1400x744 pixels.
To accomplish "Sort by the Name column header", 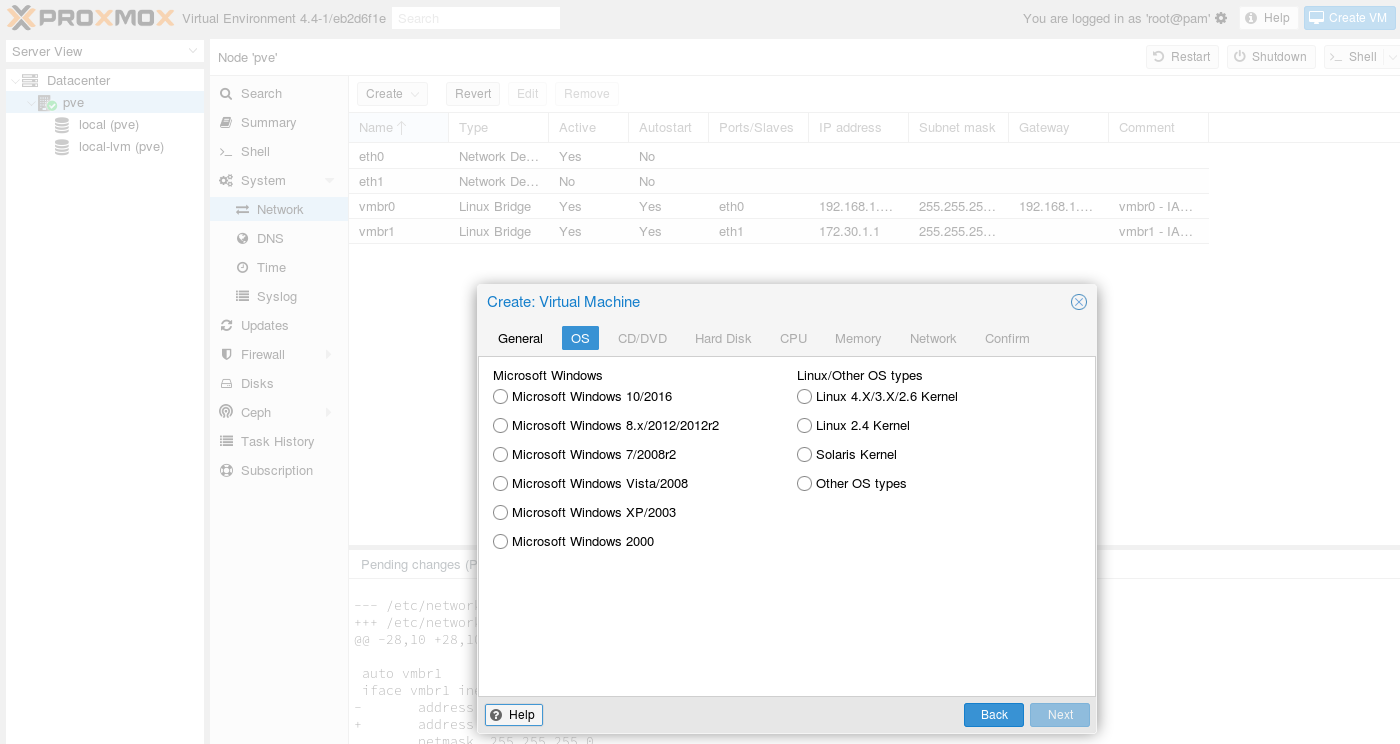I will [x=398, y=128].
